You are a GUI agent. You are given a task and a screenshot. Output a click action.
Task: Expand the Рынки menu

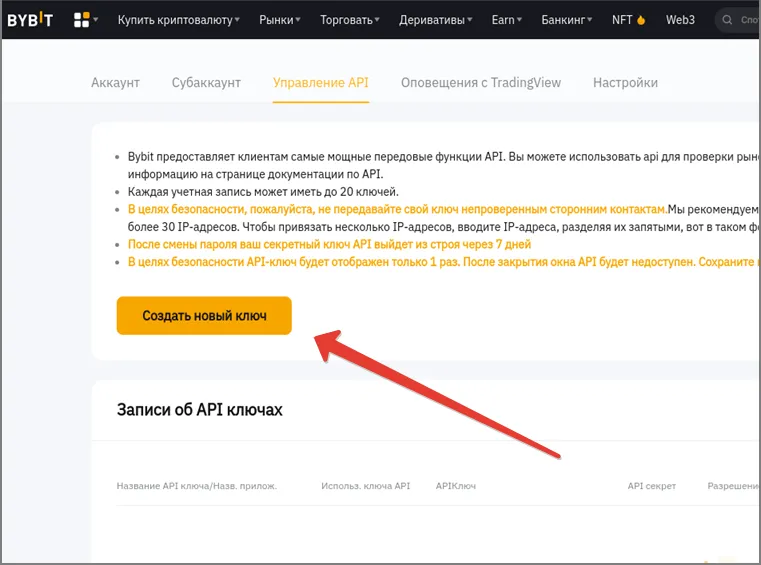tap(280, 19)
